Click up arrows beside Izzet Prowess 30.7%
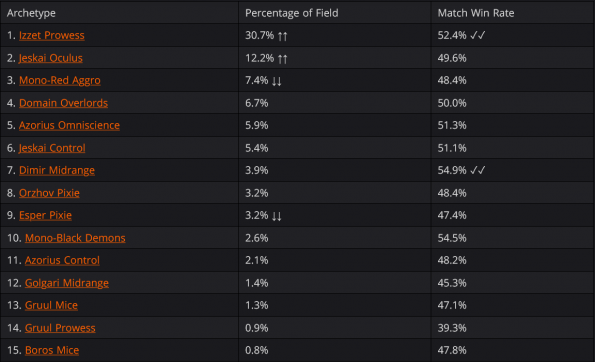Image resolution: width=595 pixels, height=362 pixels. tap(282, 36)
